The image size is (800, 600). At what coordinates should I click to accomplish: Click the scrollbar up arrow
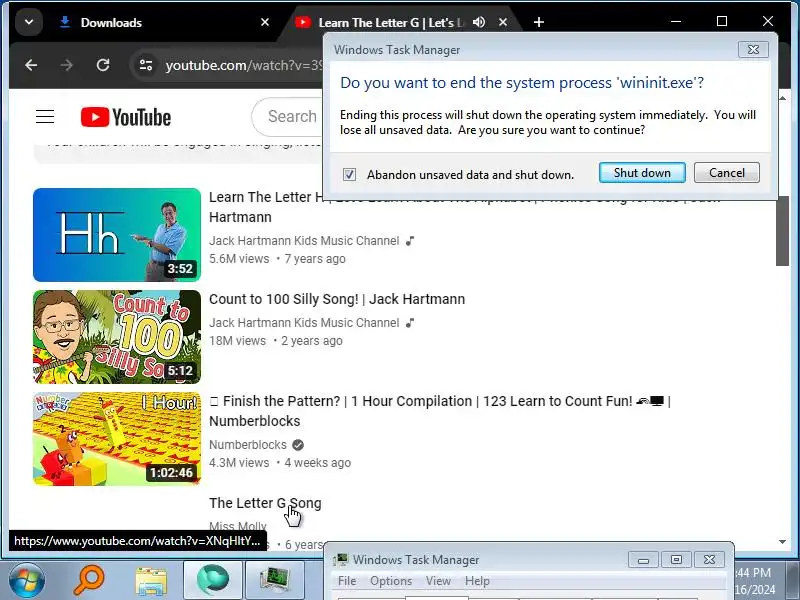[x=783, y=98]
